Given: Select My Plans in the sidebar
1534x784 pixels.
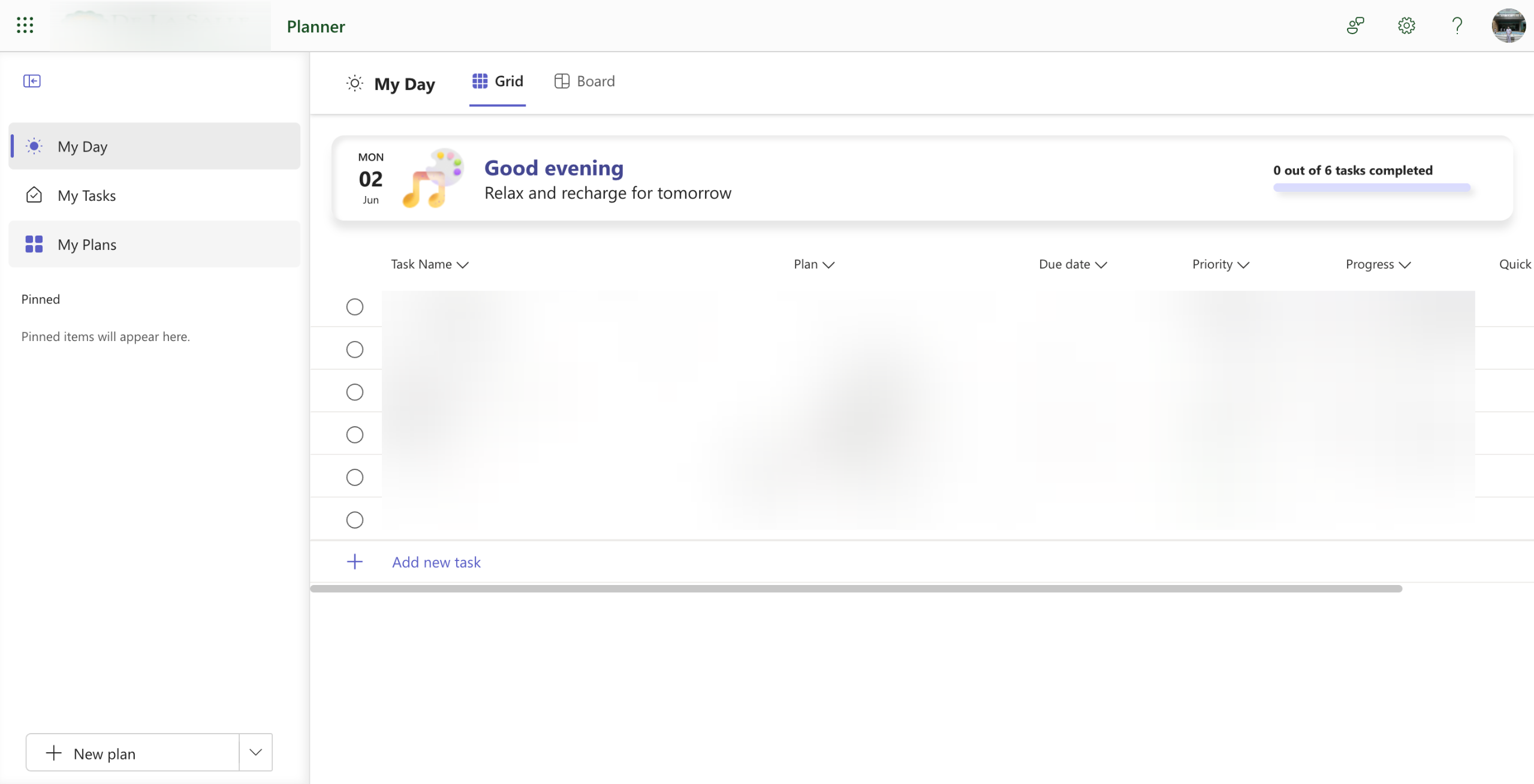Looking at the screenshot, I should point(87,245).
